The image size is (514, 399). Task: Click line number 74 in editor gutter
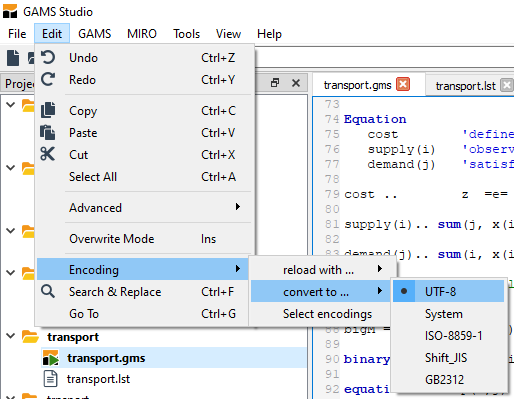[x=332, y=119]
